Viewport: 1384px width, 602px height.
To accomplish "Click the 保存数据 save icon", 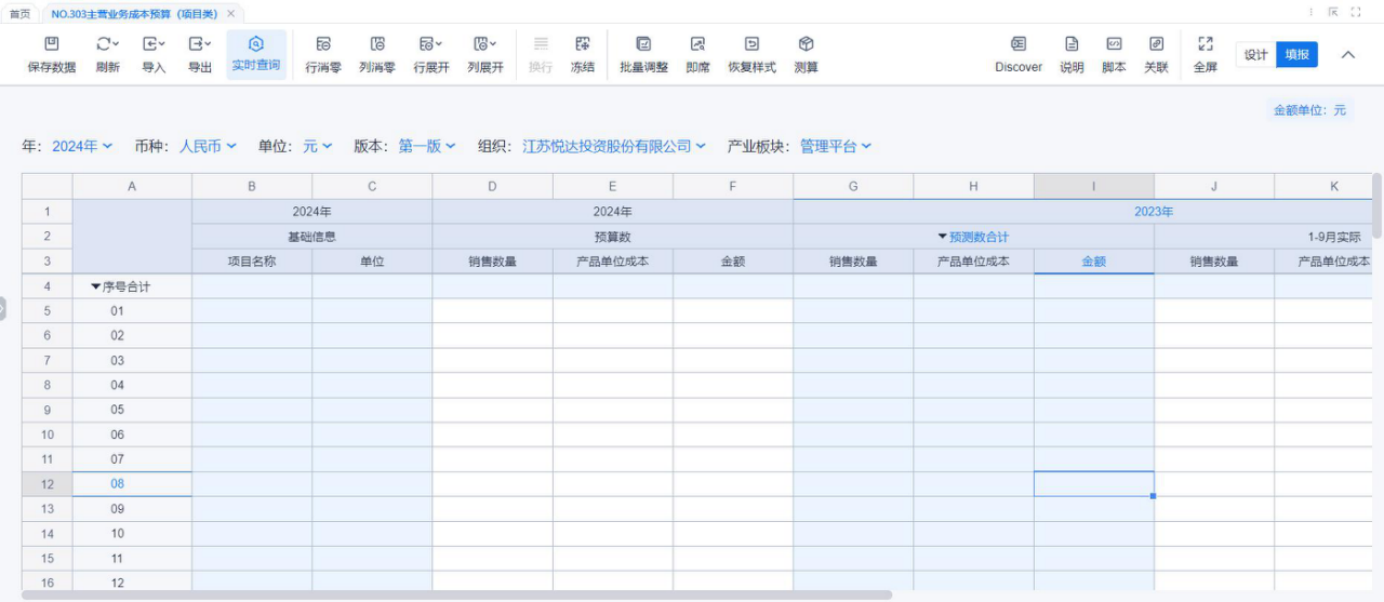I will 51,45.
